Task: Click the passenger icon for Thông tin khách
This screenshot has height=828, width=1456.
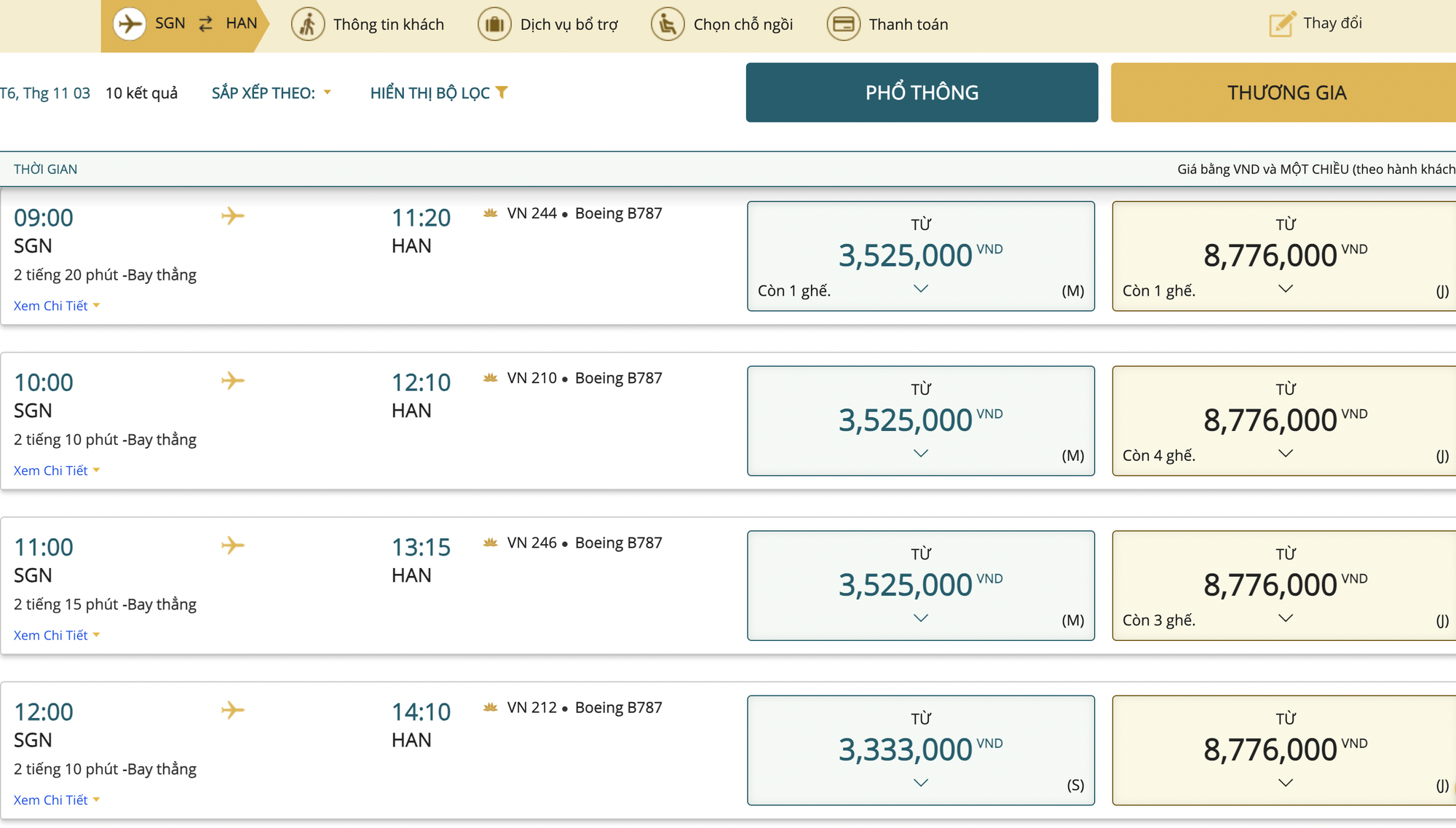Action: (x=308, y=24)
